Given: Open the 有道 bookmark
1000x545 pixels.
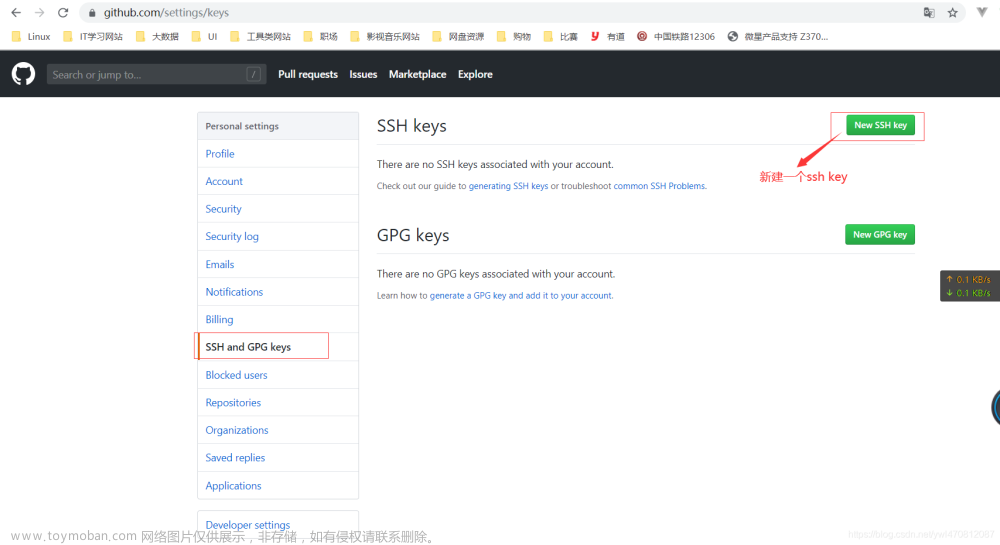Looking at the screenshot, I should click(608, 37).
